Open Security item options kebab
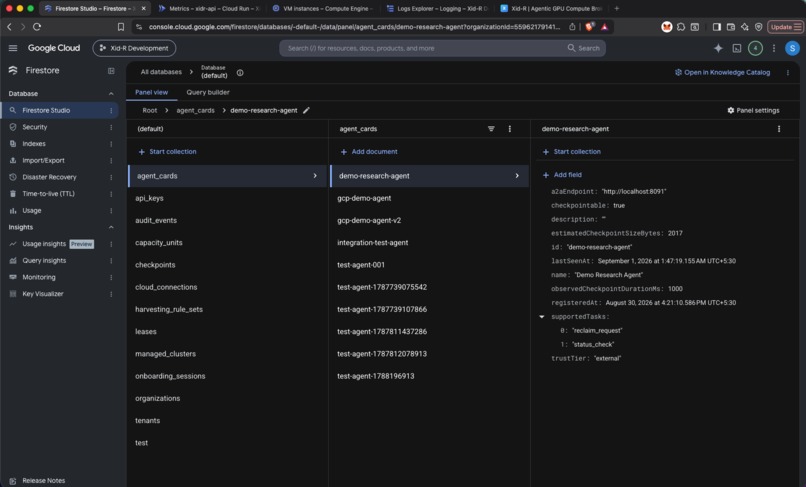 click(x=111, y=127)
